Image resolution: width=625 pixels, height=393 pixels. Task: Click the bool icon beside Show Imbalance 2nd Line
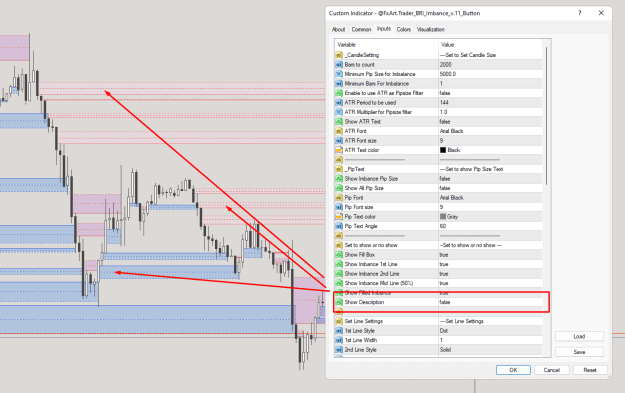(339, 274)
